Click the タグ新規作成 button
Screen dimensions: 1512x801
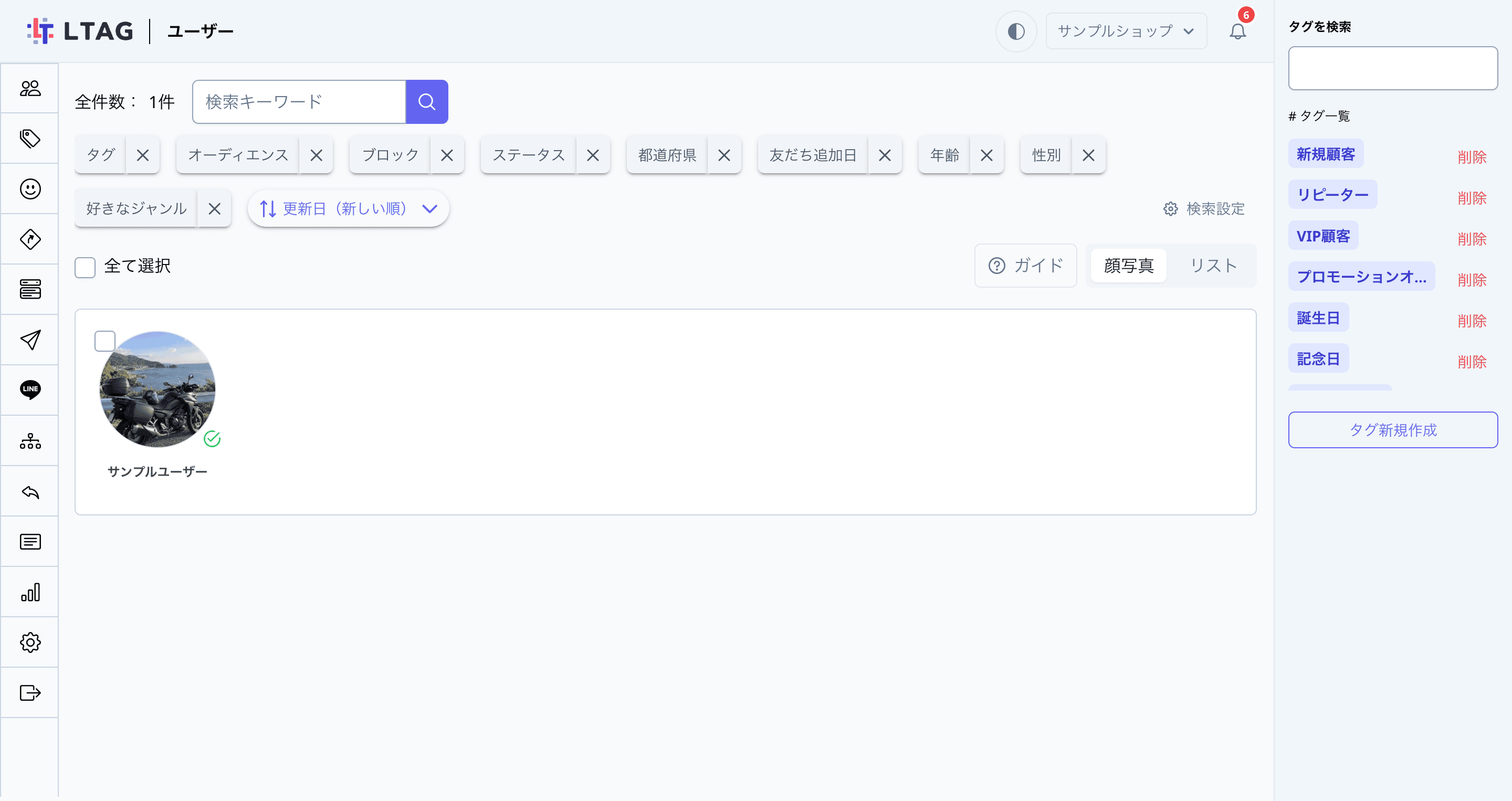(1392, 429)
